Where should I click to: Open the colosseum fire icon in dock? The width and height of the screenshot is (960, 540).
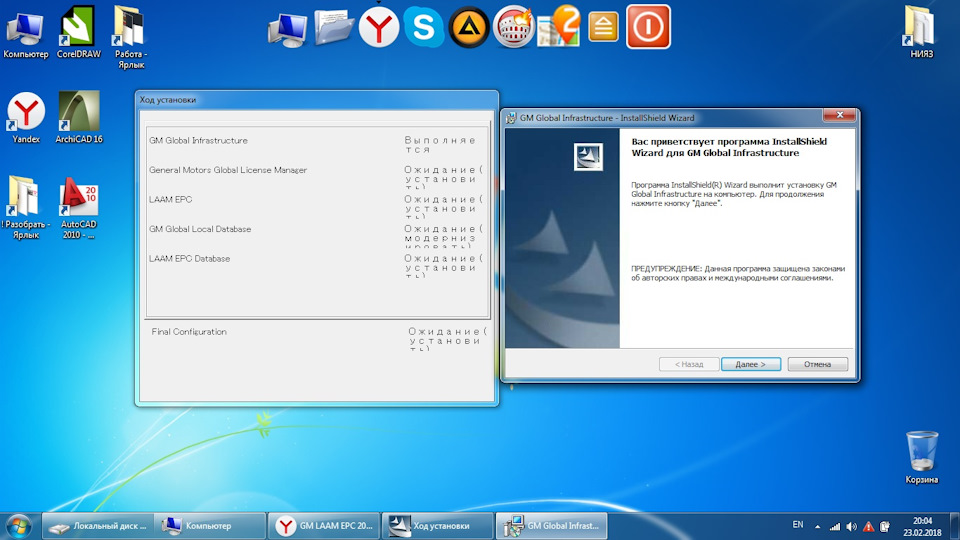click(514, 27)
